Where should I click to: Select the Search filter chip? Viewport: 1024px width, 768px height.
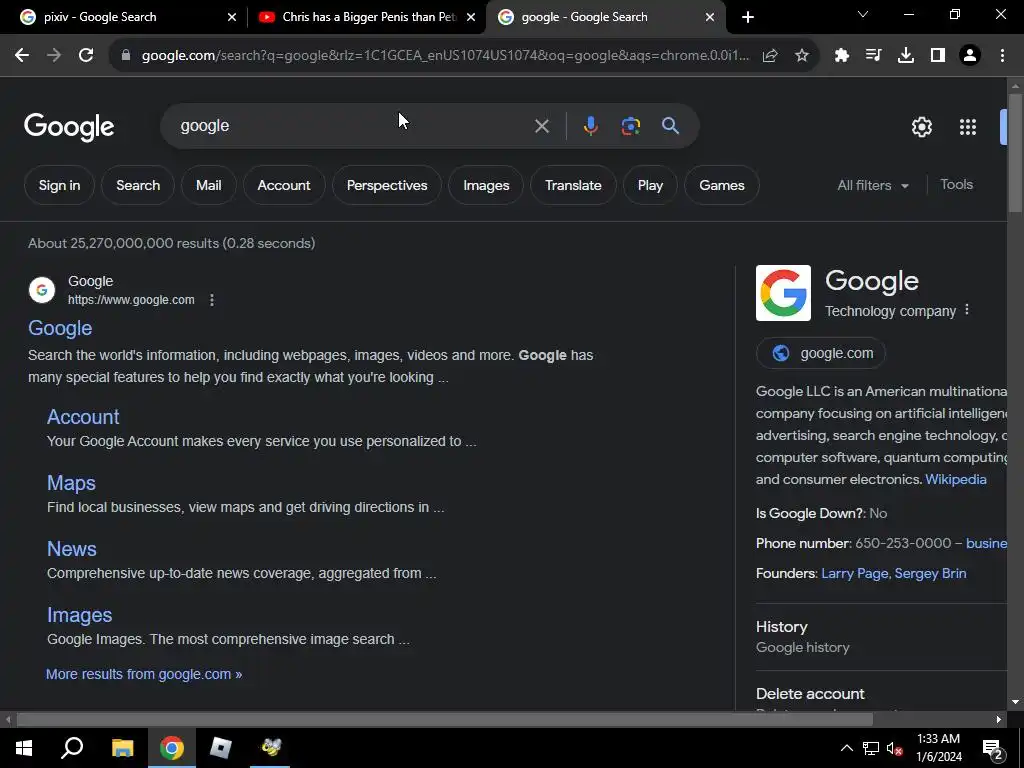click(x=138, y=185)
